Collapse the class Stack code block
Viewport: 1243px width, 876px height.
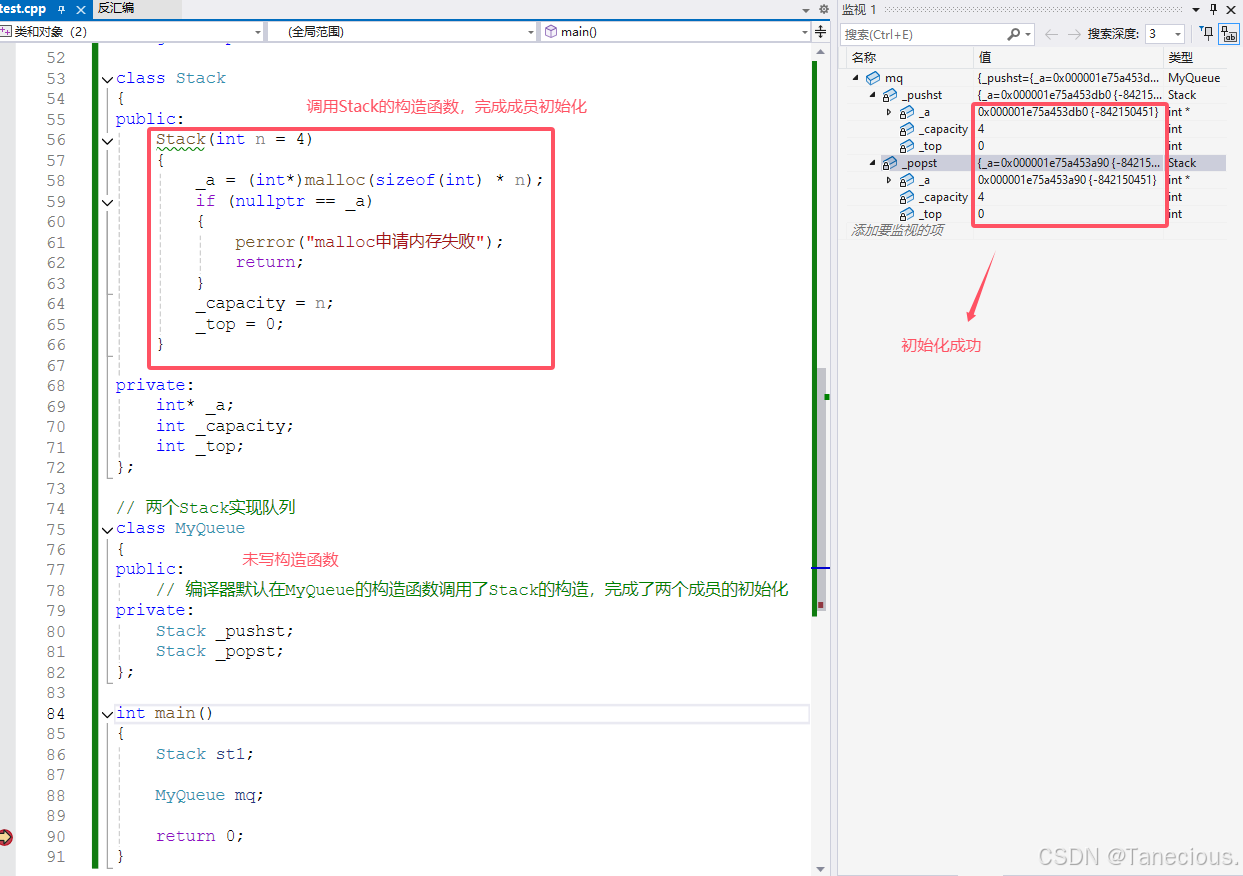coord(107,79)
